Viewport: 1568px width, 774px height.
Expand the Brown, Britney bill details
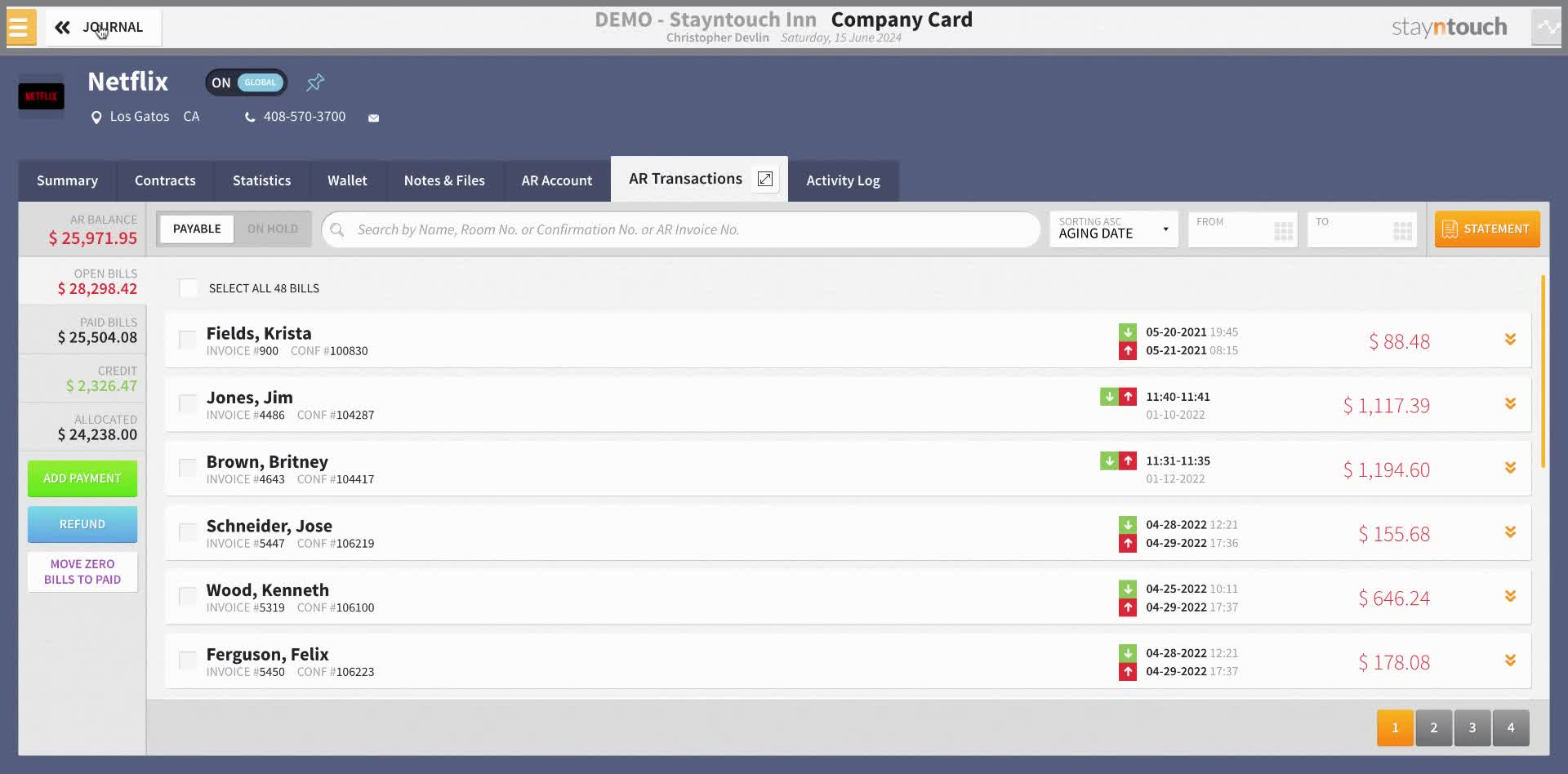pos(1510,468)
